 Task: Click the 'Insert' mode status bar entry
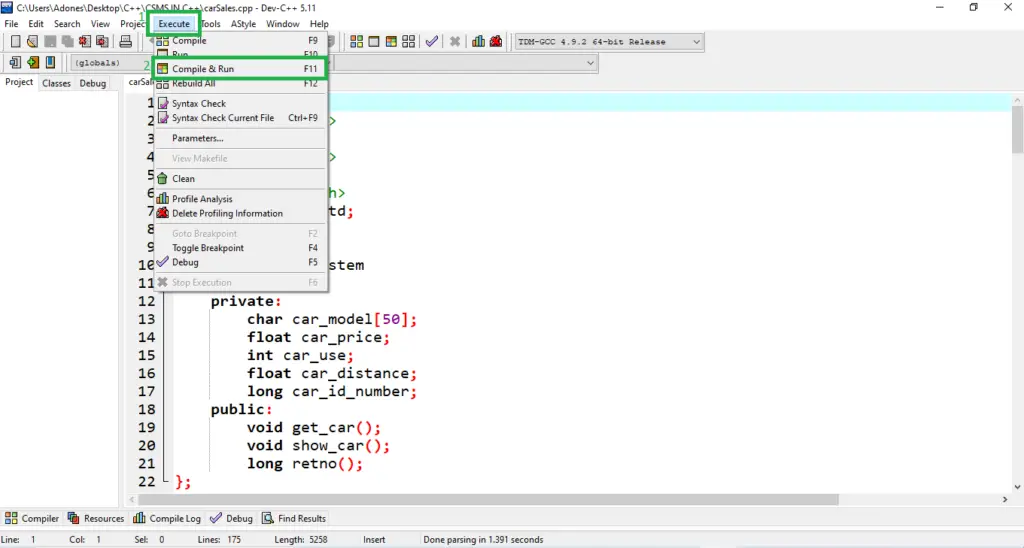pyautogui.click(x=374, y=540)
